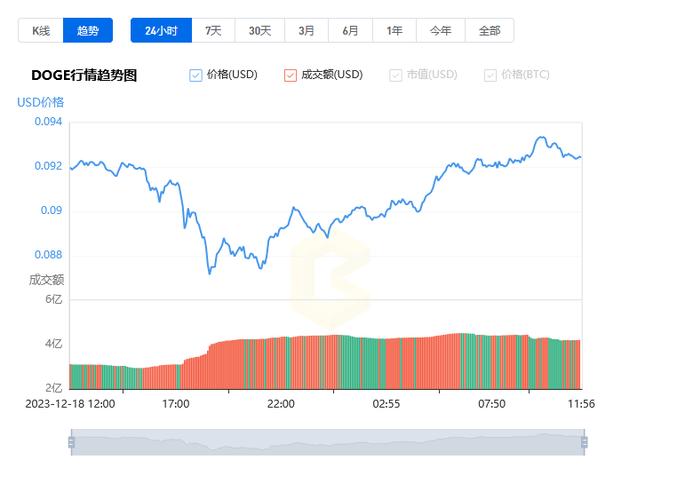Switch to the K线 chart tab
Image resolution: width=693 pixels, height=500 pixels.
[40, 31]
